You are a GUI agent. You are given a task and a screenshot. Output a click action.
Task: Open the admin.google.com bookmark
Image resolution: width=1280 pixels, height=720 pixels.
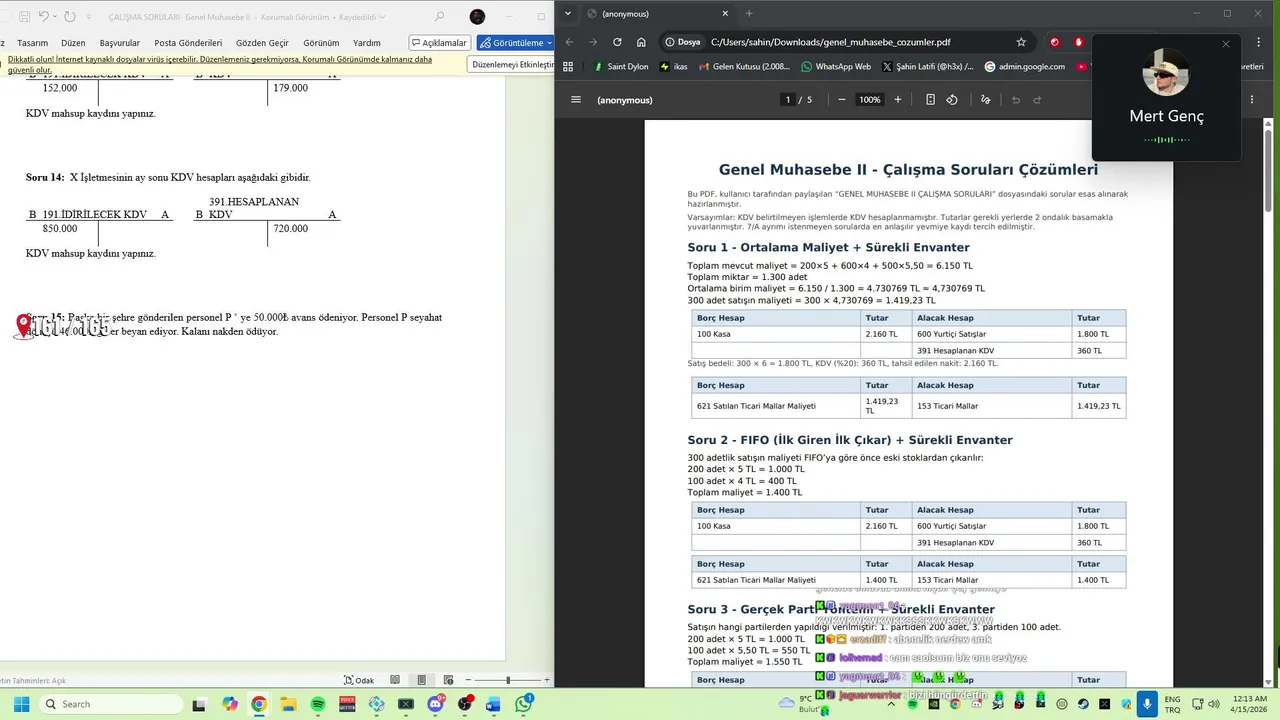1025,67
